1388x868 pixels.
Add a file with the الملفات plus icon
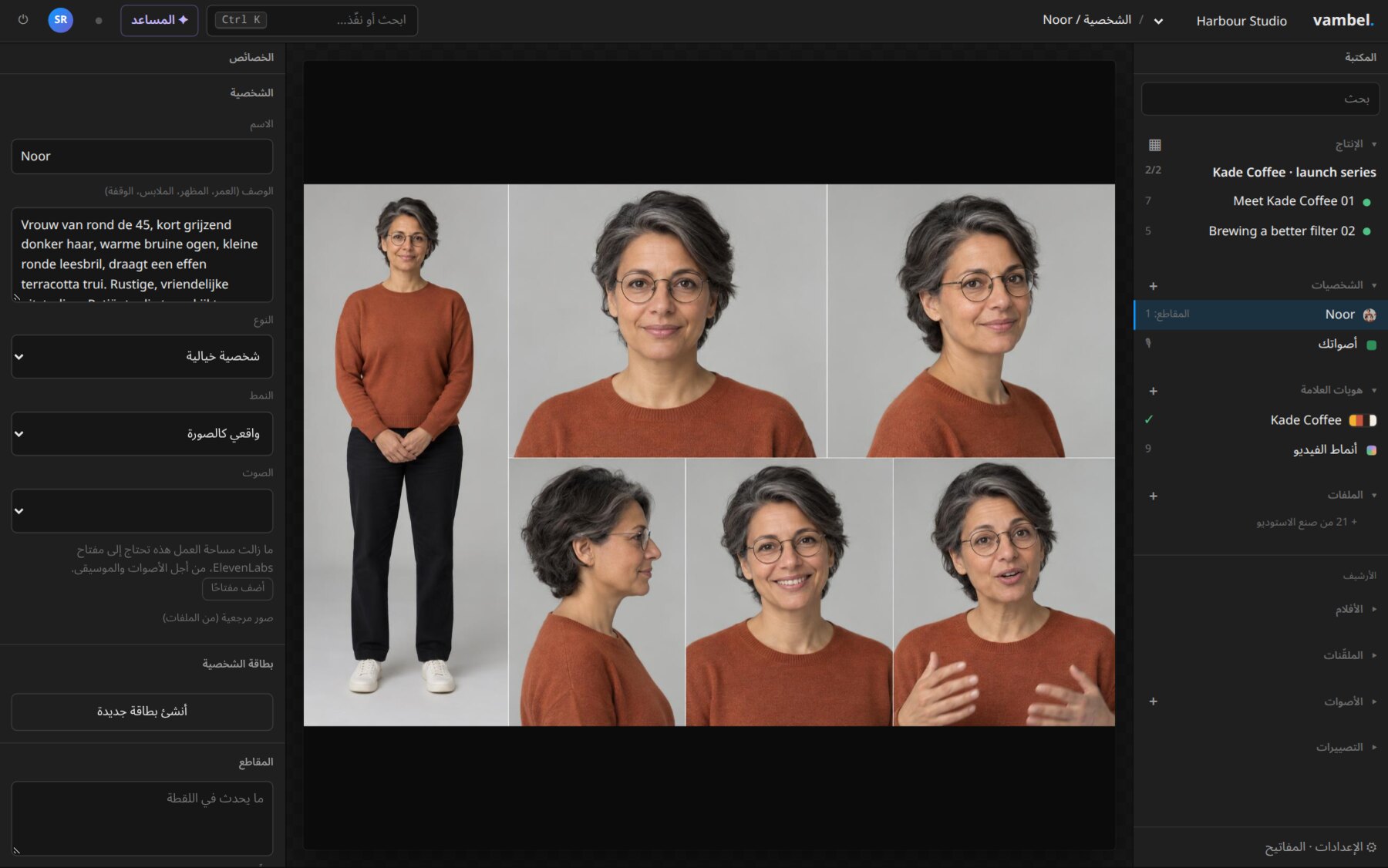coord(1154,496)
